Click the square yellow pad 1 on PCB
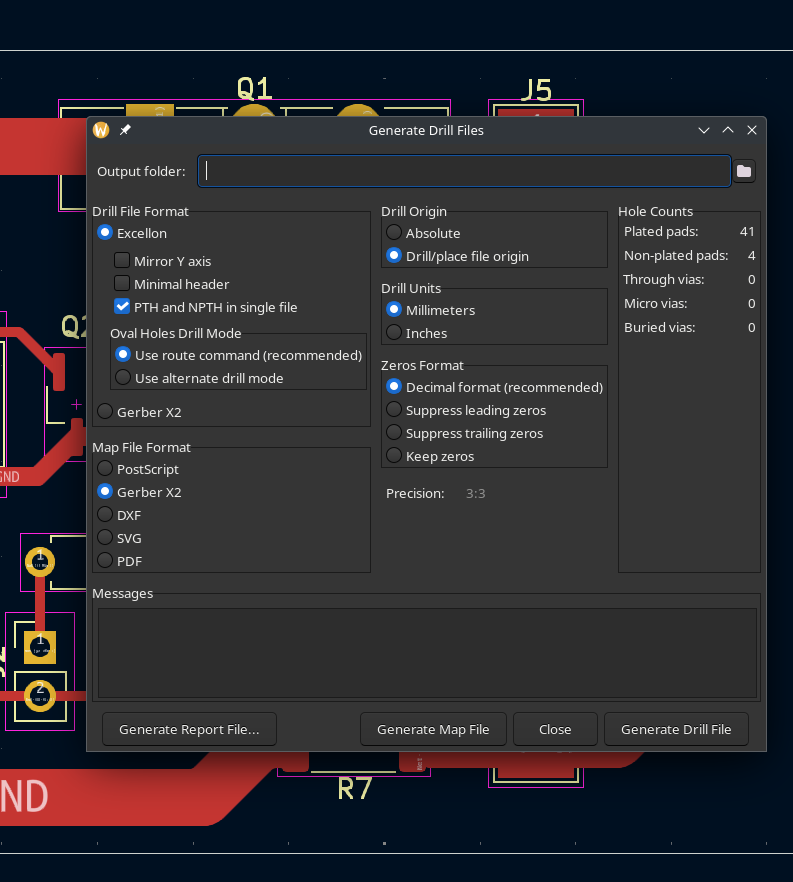 tap(40, 647)
